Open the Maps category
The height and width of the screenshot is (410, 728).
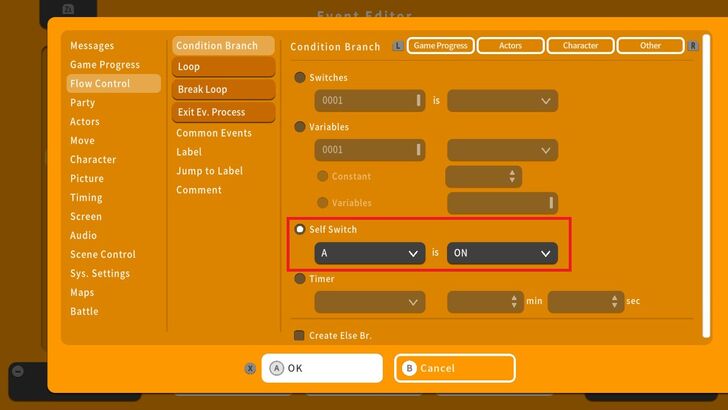pos(82,293)
